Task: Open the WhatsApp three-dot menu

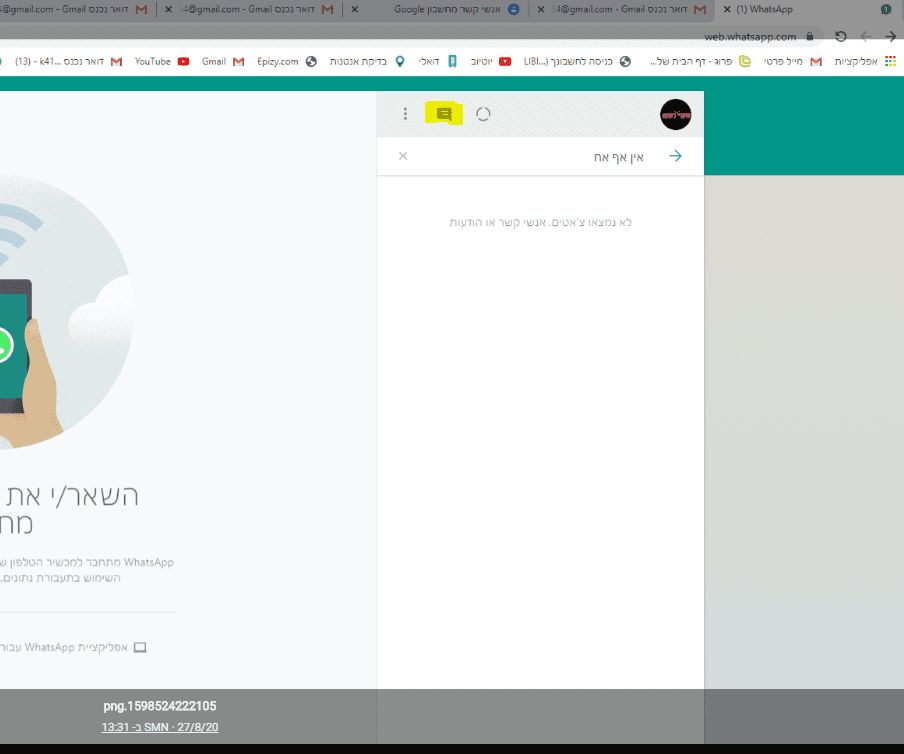Action: 405,114
